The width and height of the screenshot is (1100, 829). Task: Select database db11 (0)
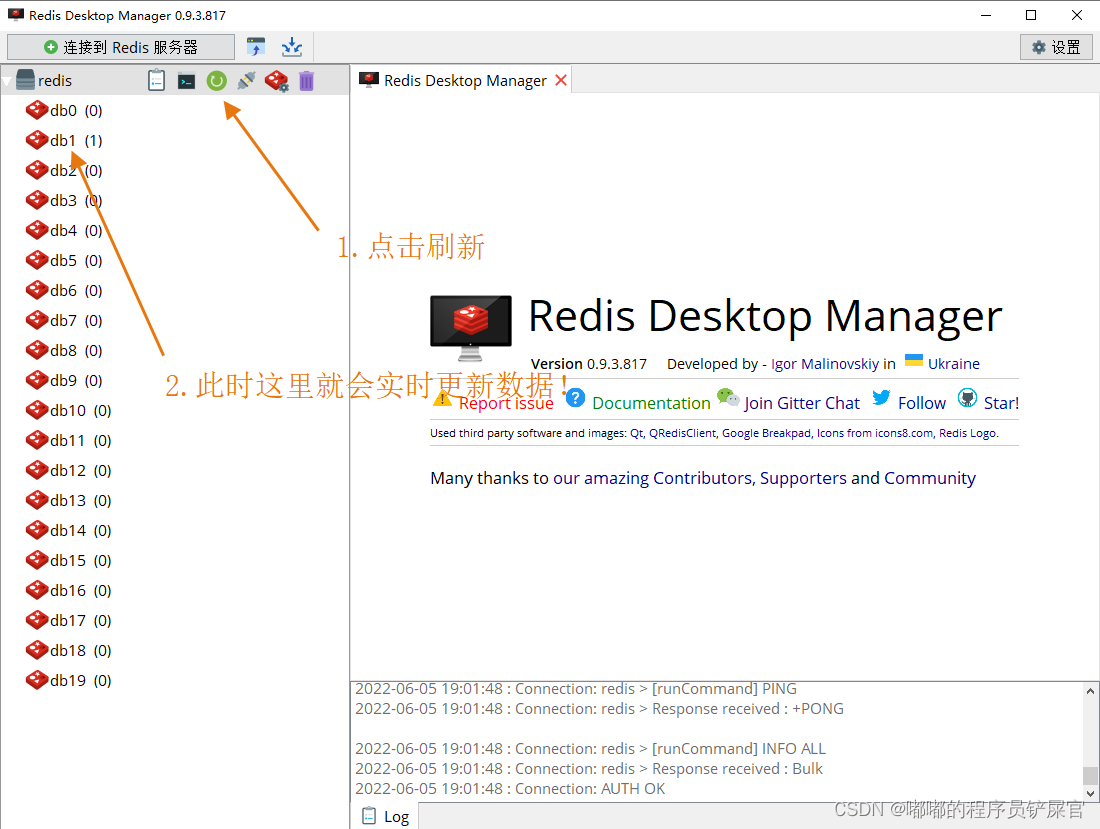tap(68, 440)
